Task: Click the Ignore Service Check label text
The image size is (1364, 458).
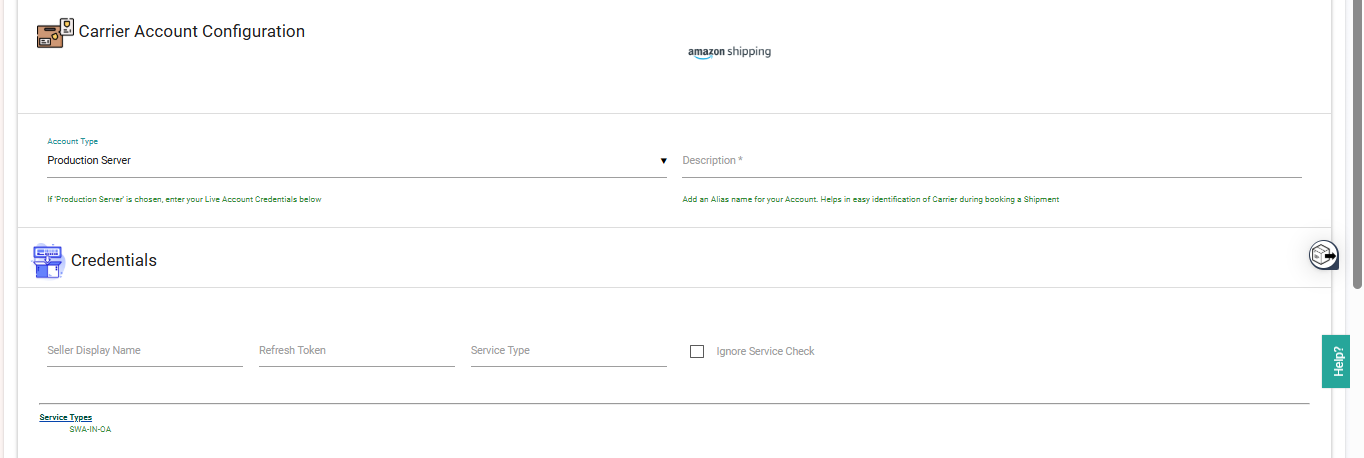Action: click(x=765, y=351)
